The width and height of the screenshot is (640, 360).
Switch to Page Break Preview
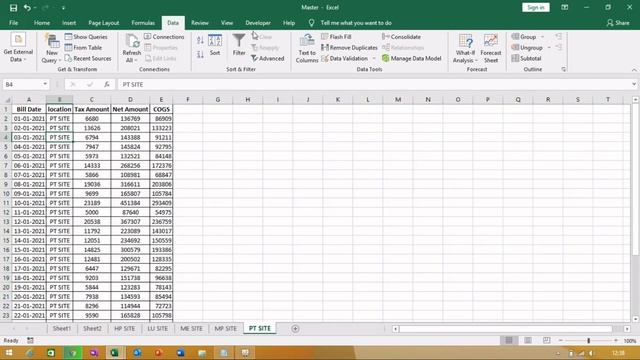(x=547, y=340)
